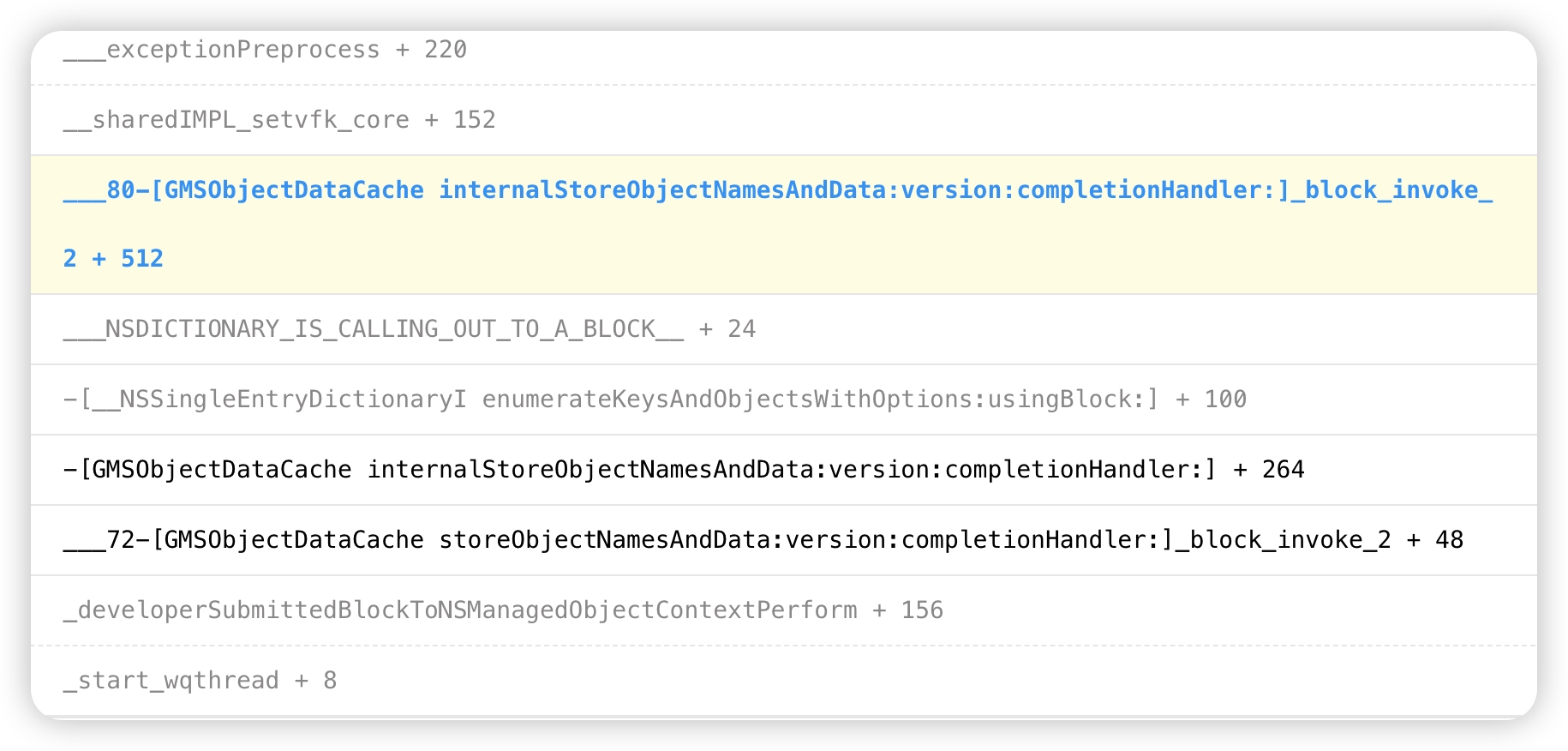This screenshot has width=1568, height=751.
Task: Select ___NSDICTIONARY_IS_CALLING_OUT_TO_A_BLOCK__ + 24 frame
Action: pyautogui.click(x=783, y=329)
